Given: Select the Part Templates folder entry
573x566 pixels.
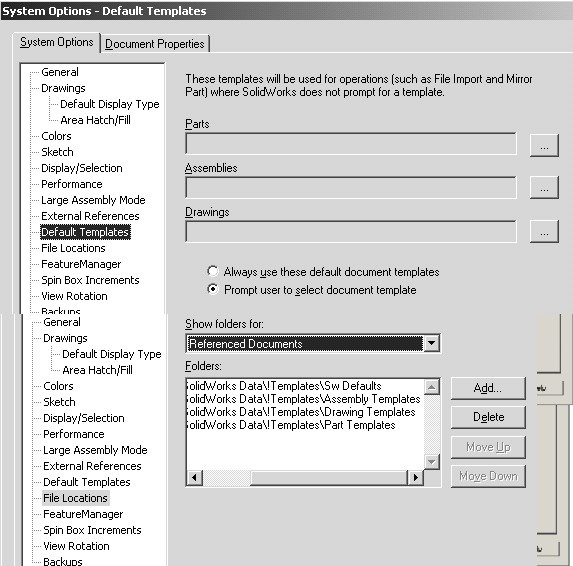Looking at the screenshot, I should coord(291,425).
